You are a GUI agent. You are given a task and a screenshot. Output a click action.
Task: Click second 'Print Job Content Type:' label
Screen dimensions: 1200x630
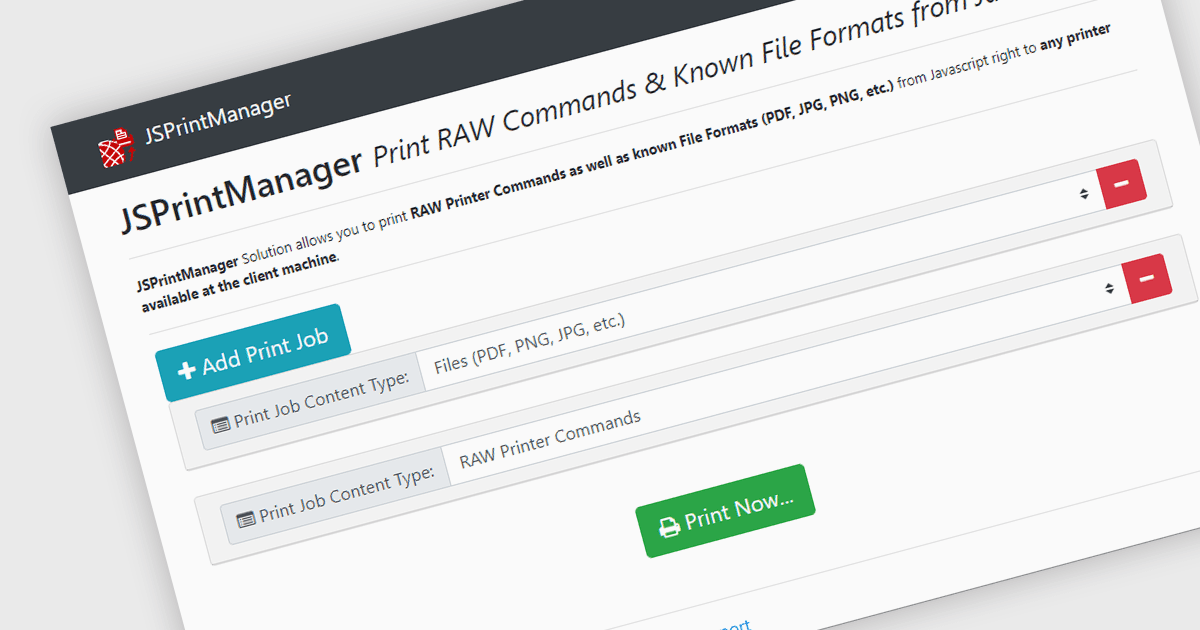click(347, 495)
